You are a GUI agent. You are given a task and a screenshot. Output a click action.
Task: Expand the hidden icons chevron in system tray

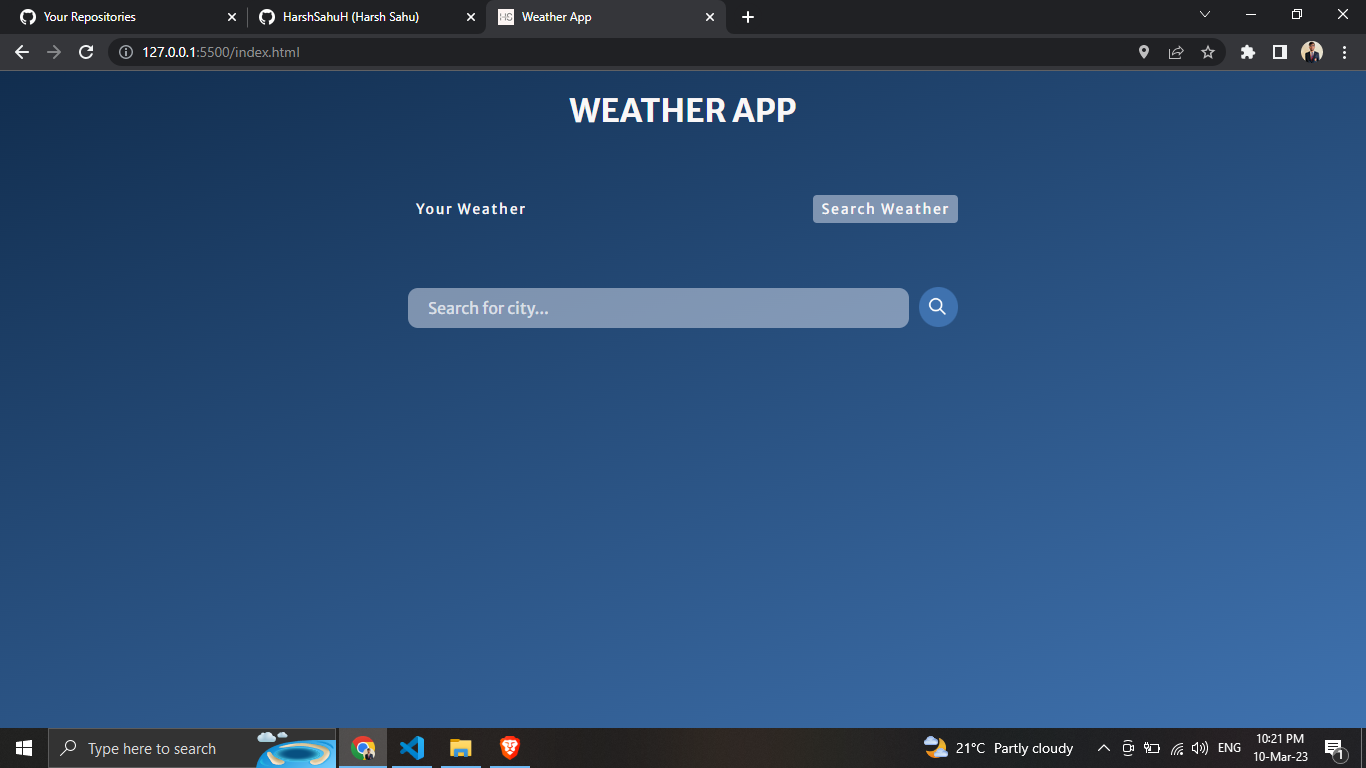point(1103,747)
